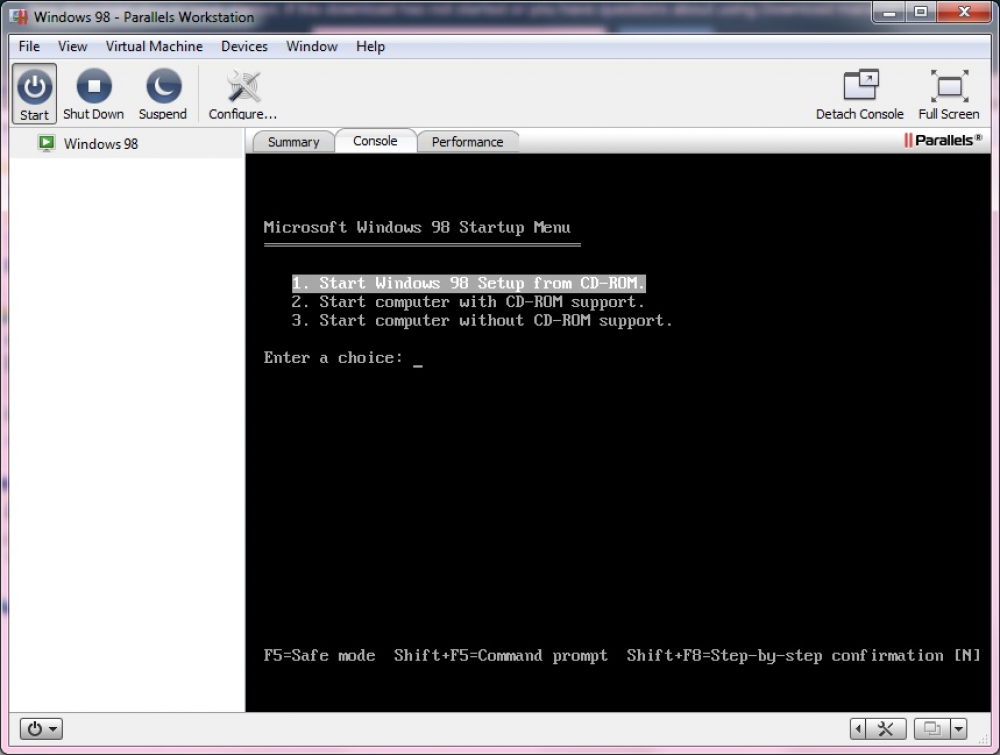Click 'Microsoft Windows 98 Startup Menu' heading

[417, 228]
